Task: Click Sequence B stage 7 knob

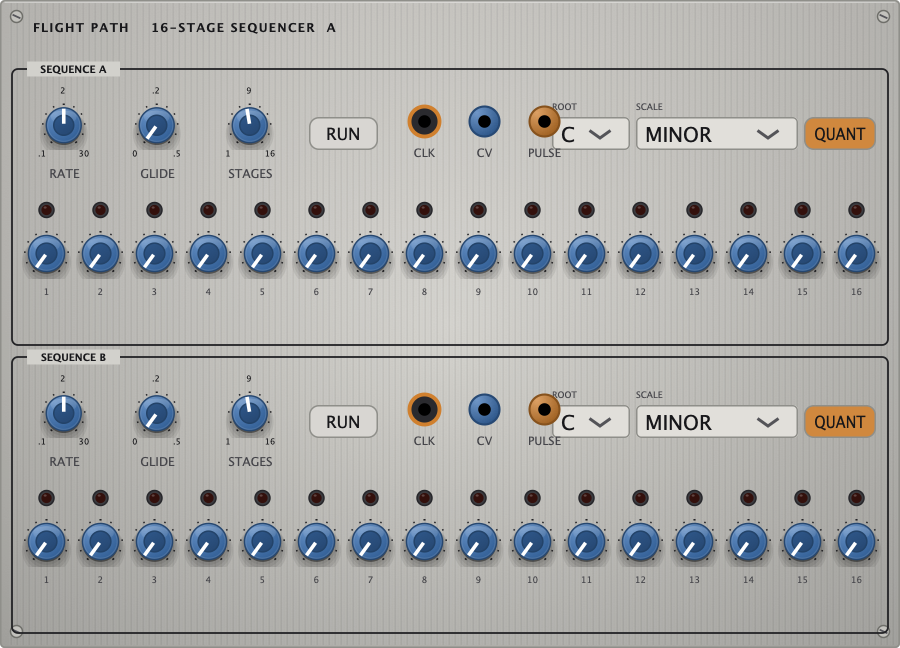Action: coord(370,542)
